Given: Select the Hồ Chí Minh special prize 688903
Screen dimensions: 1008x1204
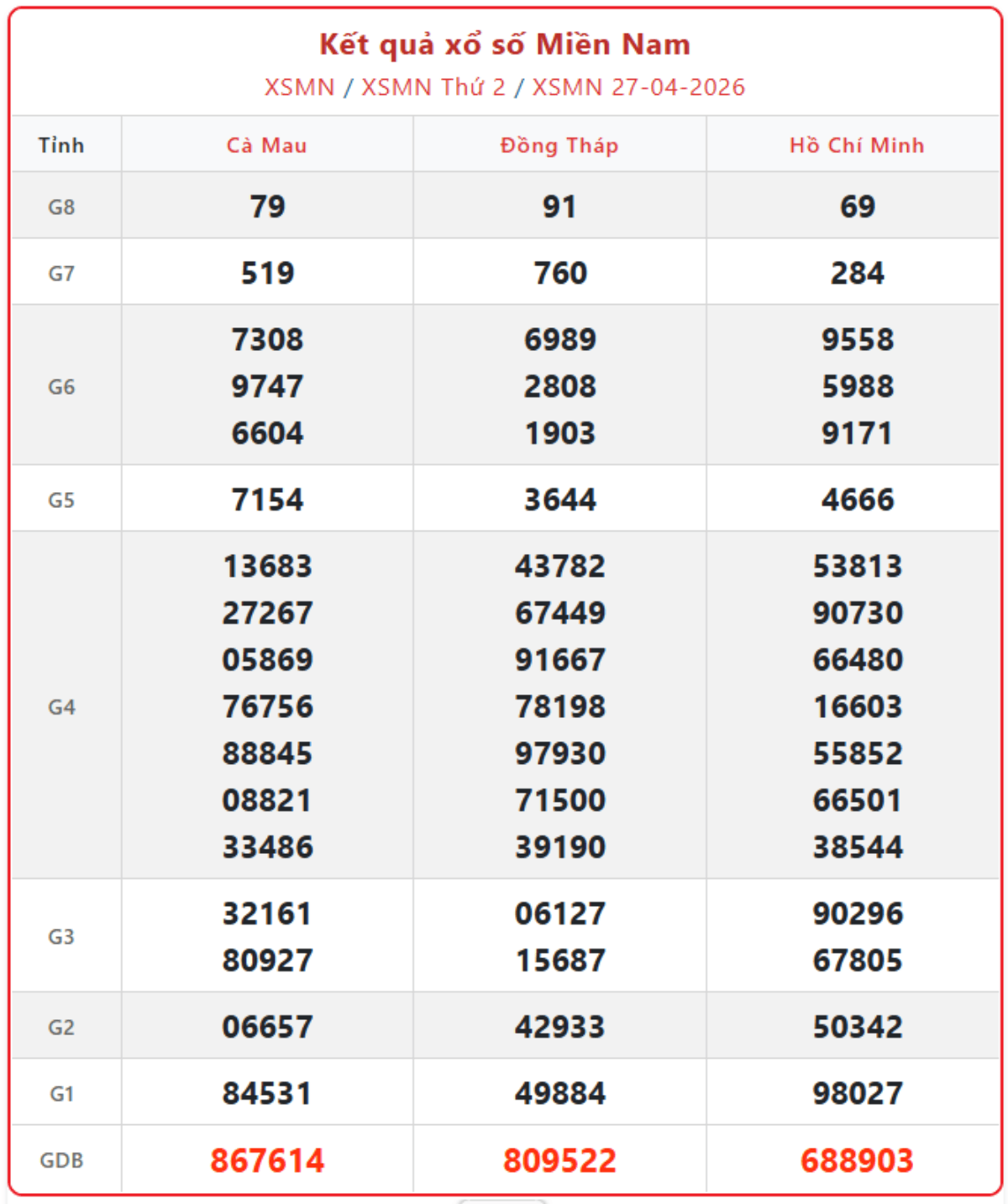Looking at the screenshot, I should click(x=857, y=1160).
